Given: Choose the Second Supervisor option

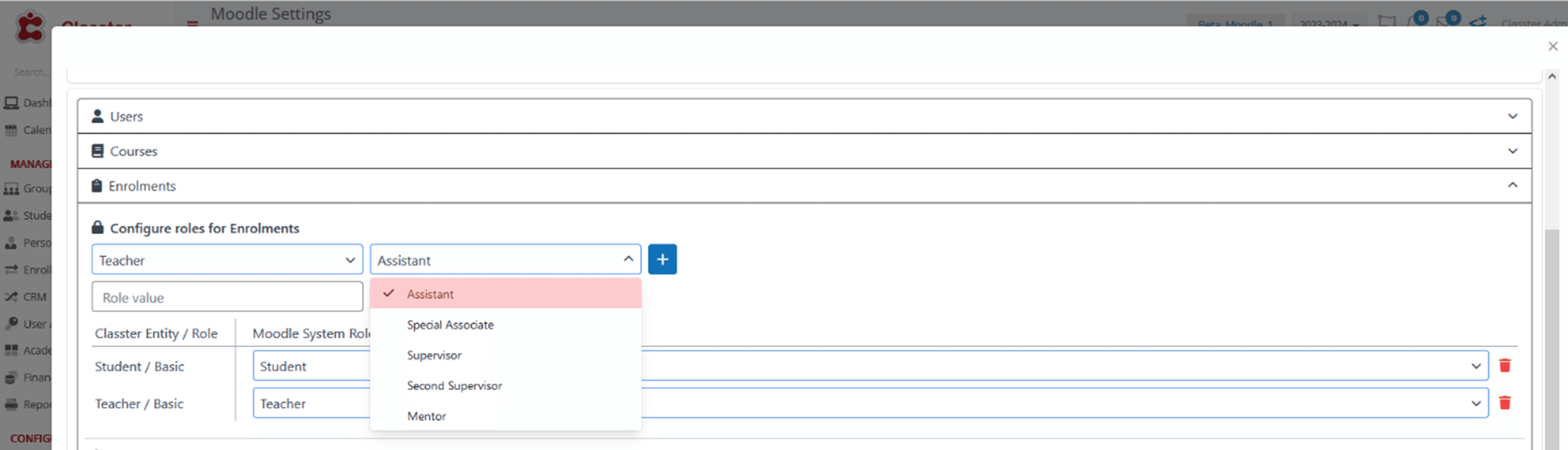Looking at the screenshot, I should (x=505, y=385).
